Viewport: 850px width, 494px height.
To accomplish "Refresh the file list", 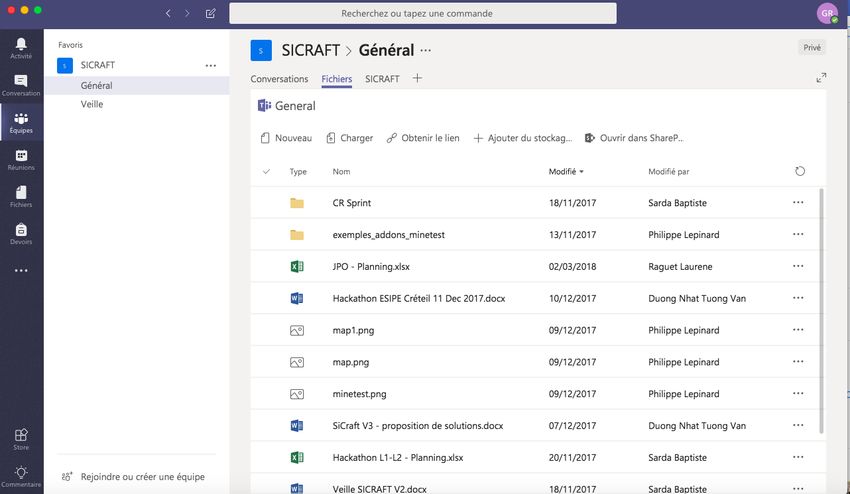I will [800, 171].
